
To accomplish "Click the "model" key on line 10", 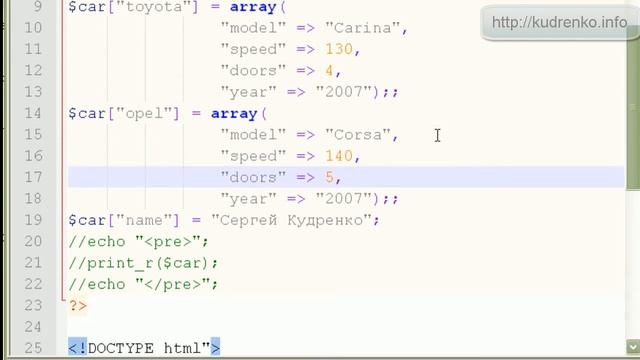I will click(253, 28).
